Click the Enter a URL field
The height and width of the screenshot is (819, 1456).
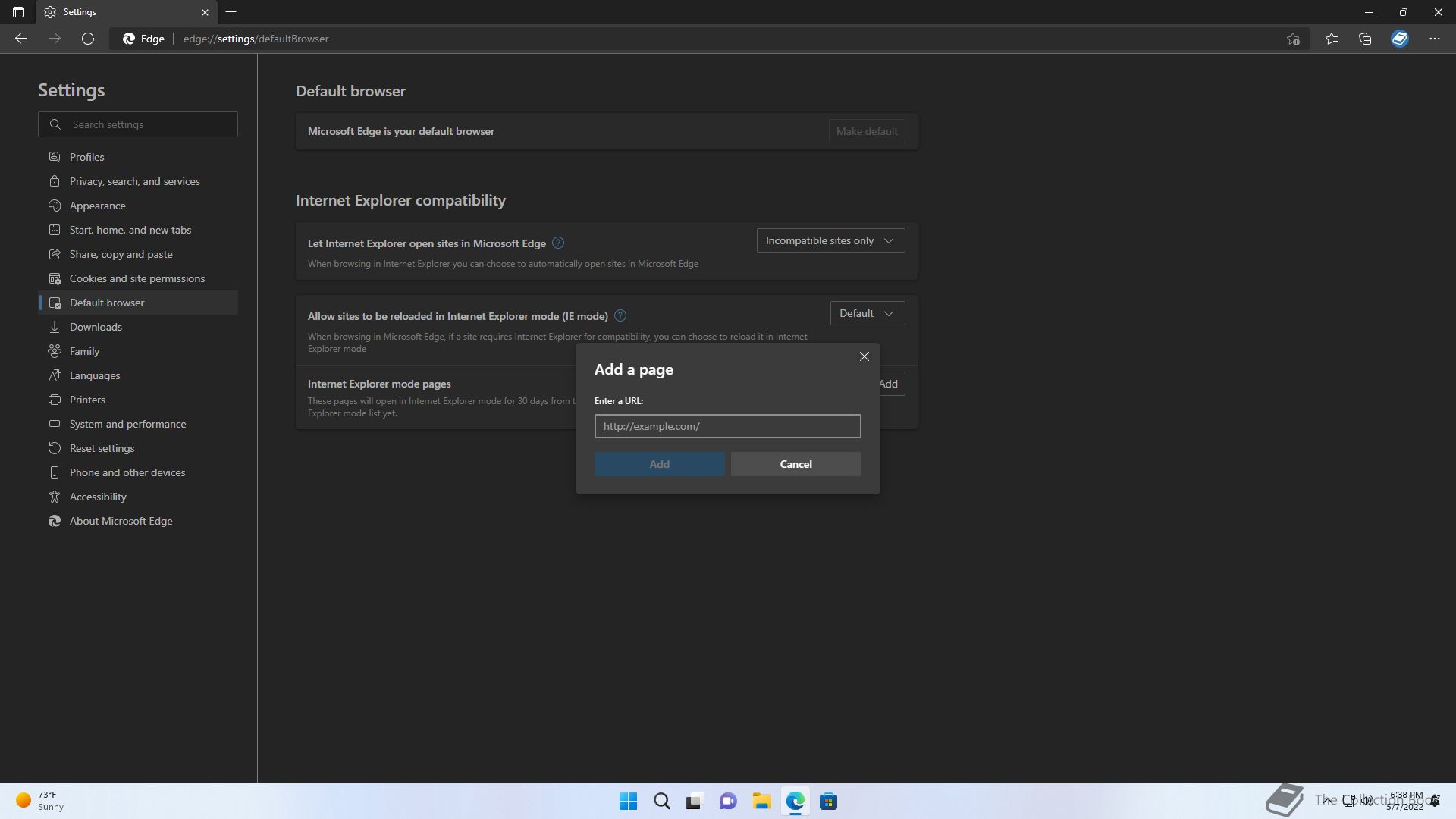(x=727, y=426)
